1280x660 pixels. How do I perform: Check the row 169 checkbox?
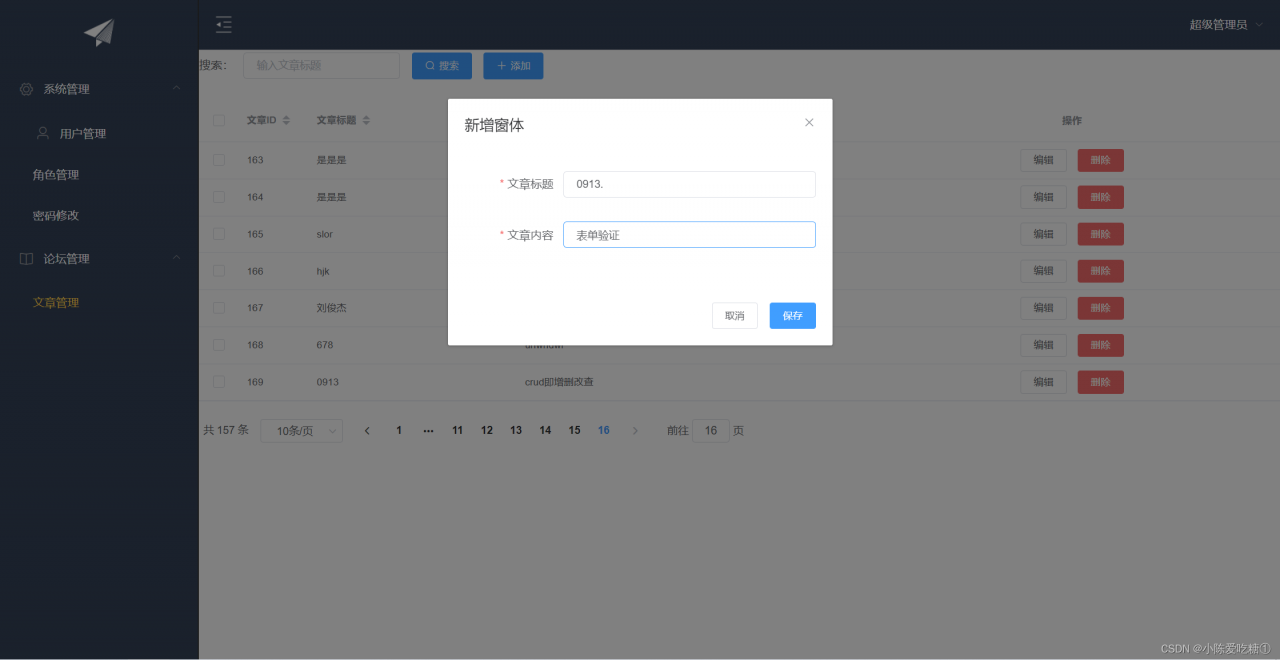pyautogui.click(x=219, y=382)
